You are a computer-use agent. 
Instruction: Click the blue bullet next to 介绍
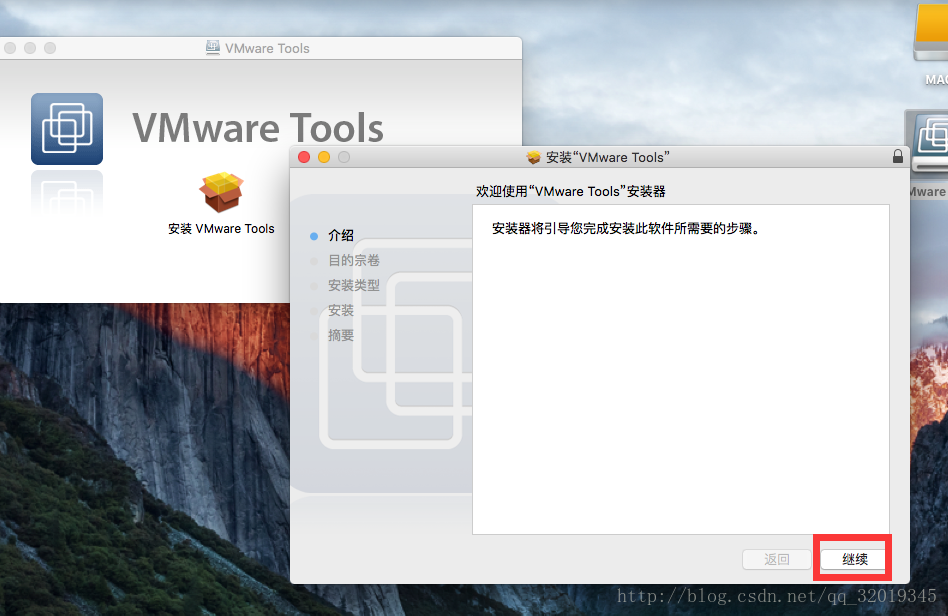click(x=314, y=236)
